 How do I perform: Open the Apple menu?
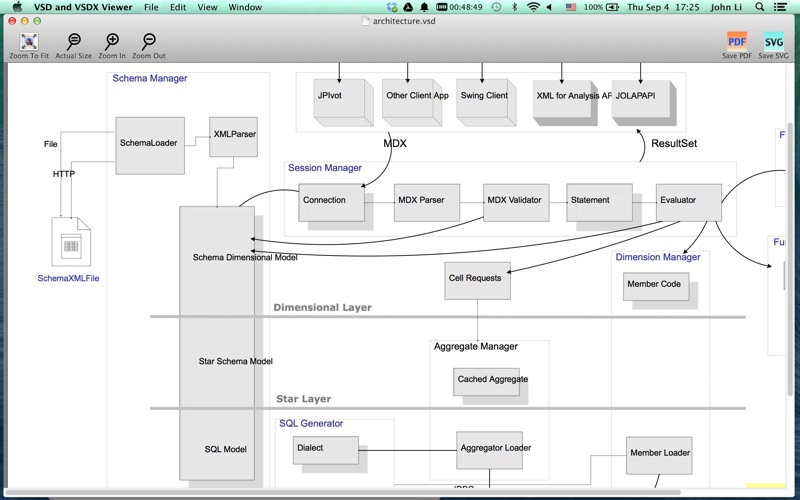tap(16, 7)
